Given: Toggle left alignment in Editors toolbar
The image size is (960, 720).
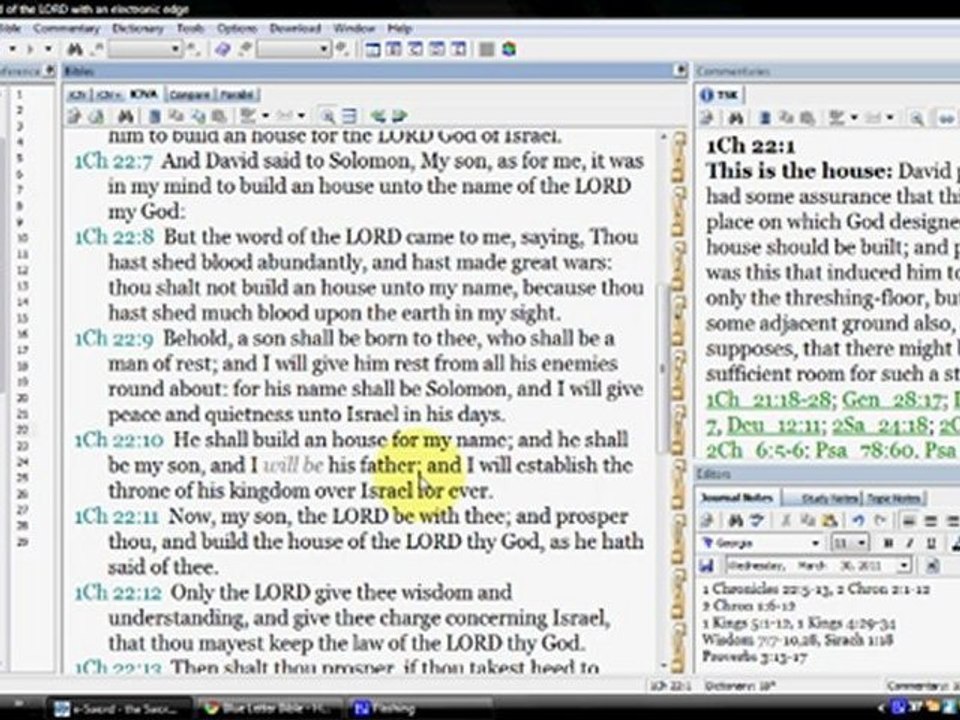Looking at the screenshot, I should click(909, 521).
